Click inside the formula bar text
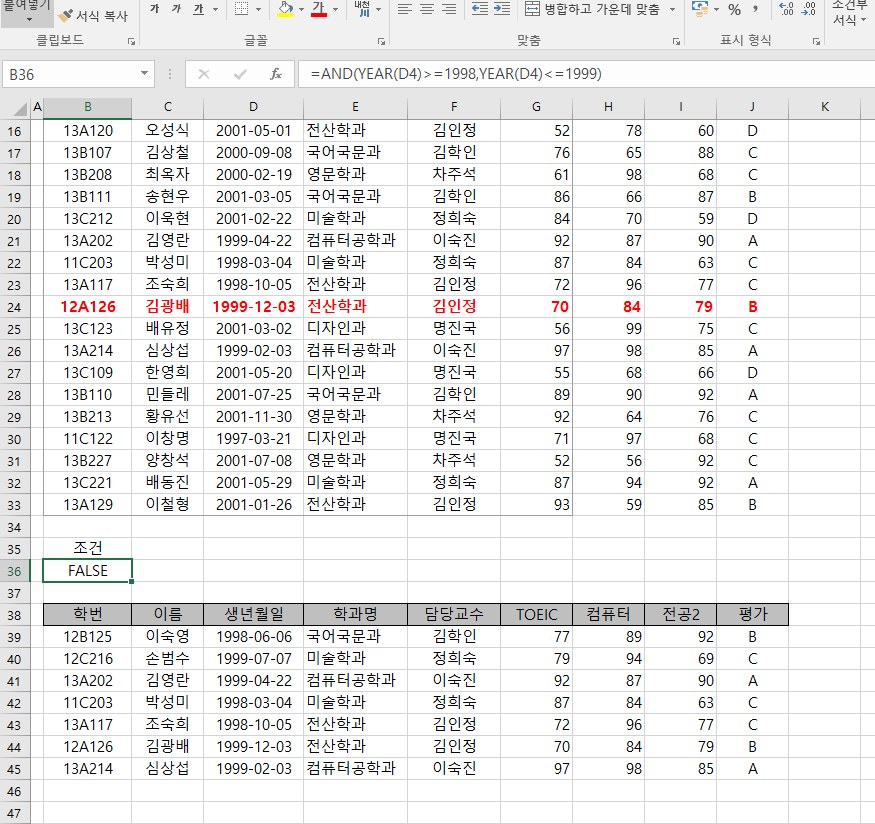Image resolution: width=875 pixels, height=824 pixels. (580, 74)
